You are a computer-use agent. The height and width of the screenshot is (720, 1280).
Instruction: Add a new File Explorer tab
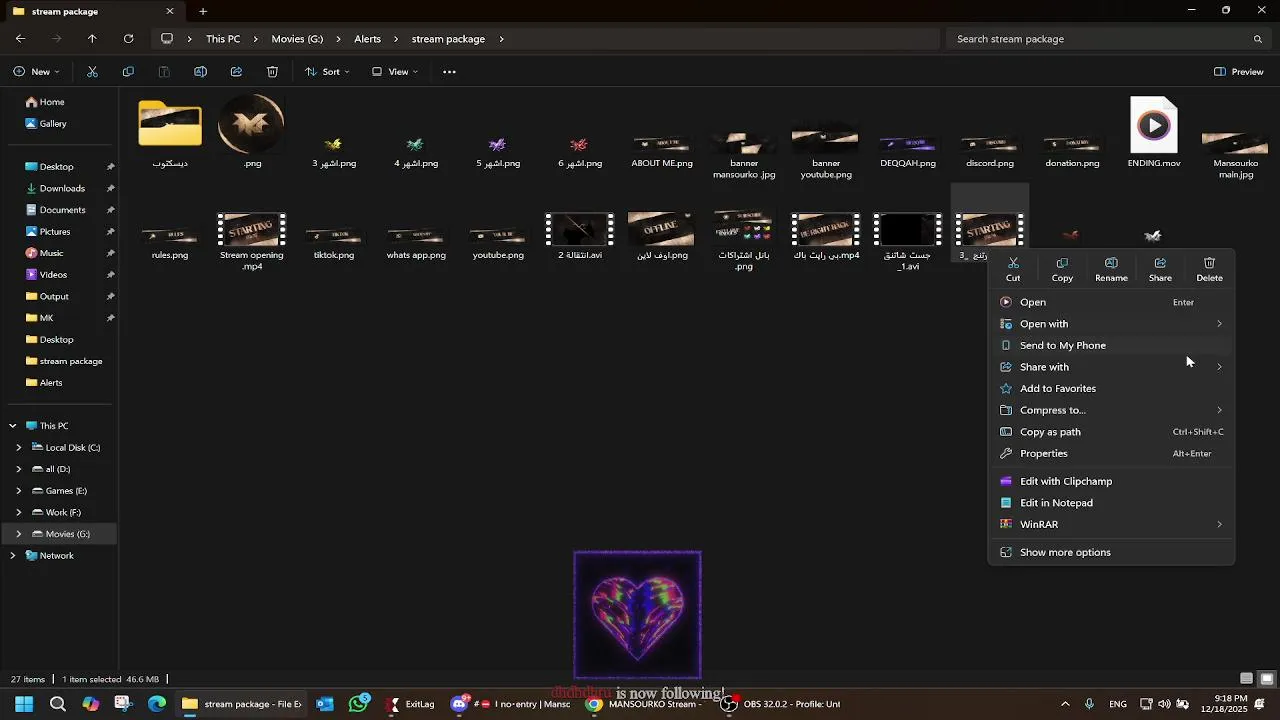pyautogui.click(x=203, y=12)
